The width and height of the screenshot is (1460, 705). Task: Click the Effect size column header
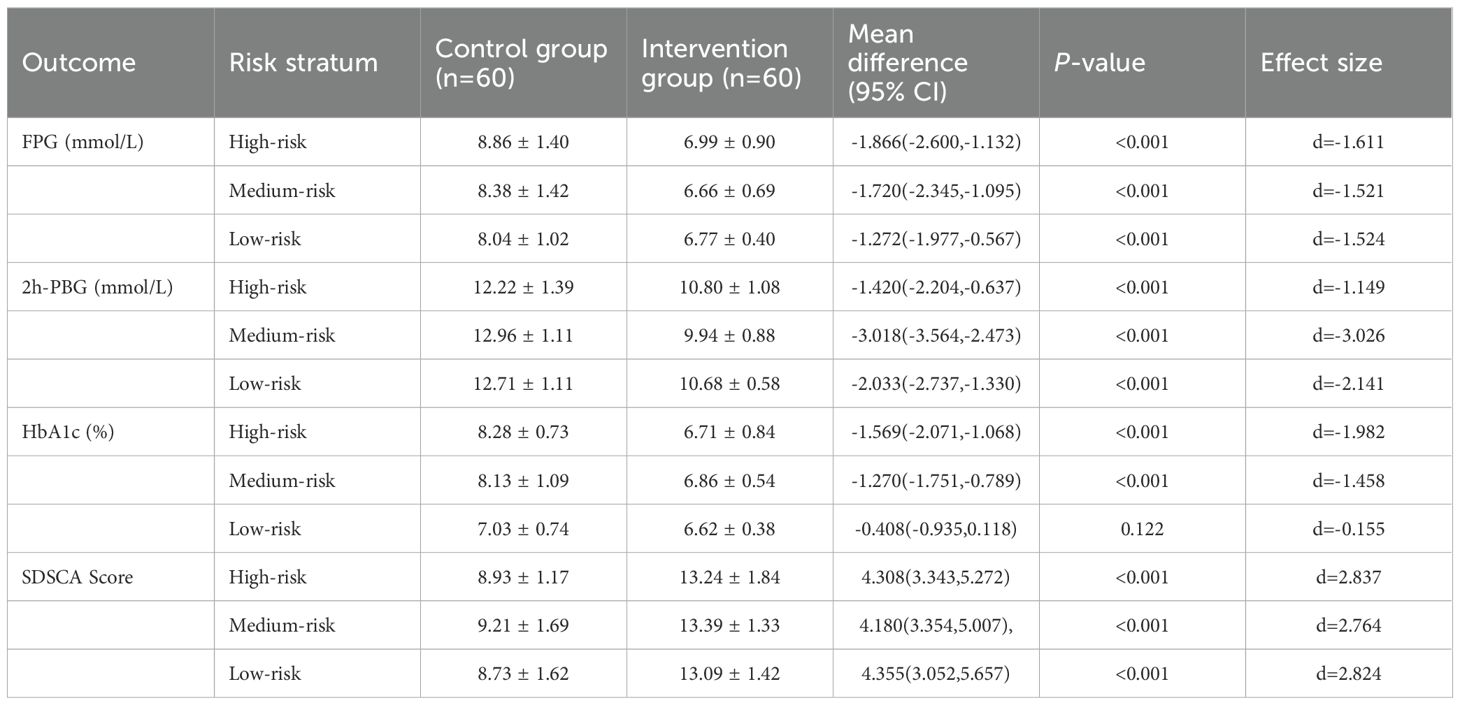[x=1321, y=63]
